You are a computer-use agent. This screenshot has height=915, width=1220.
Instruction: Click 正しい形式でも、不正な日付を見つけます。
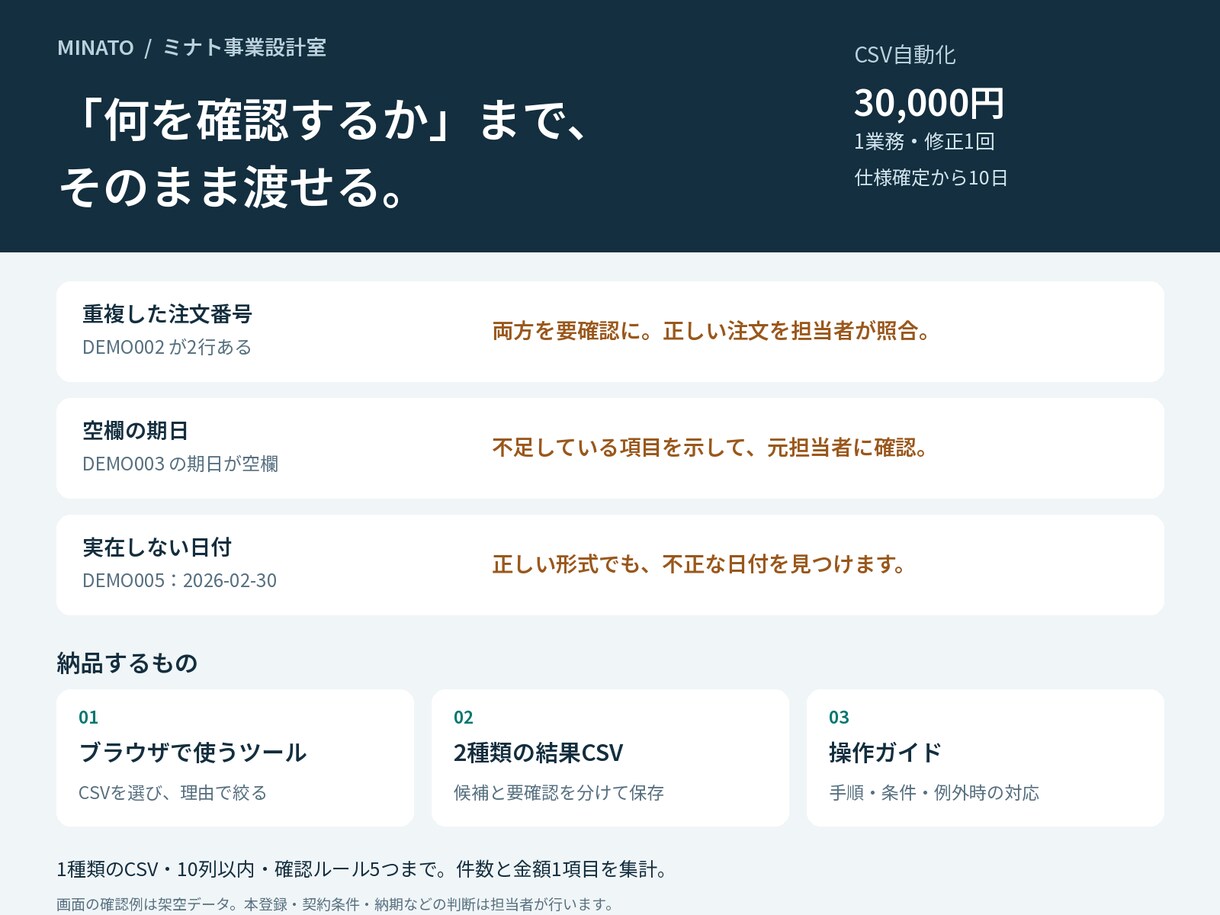pos(700,564)
